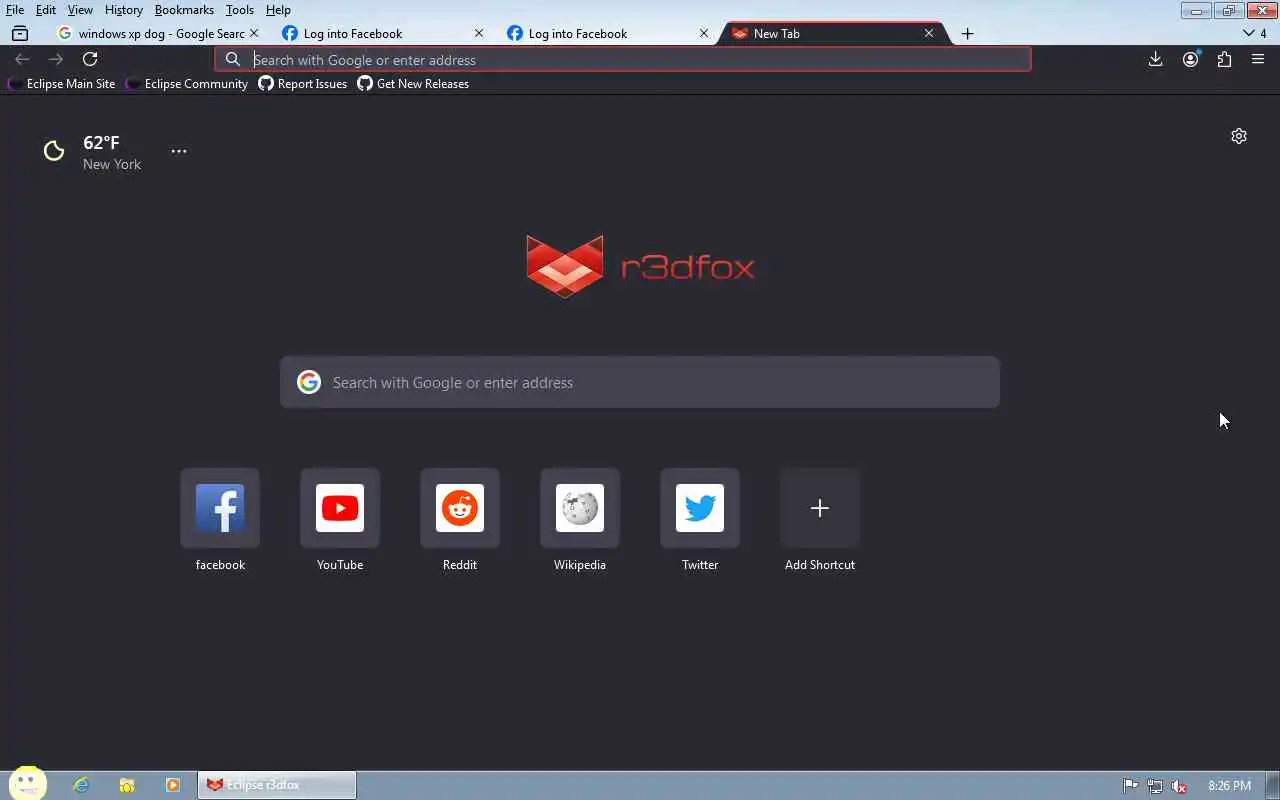Open the Downloads panel icon
The height and width of the screenshot is (800, 1280).
1155,60
